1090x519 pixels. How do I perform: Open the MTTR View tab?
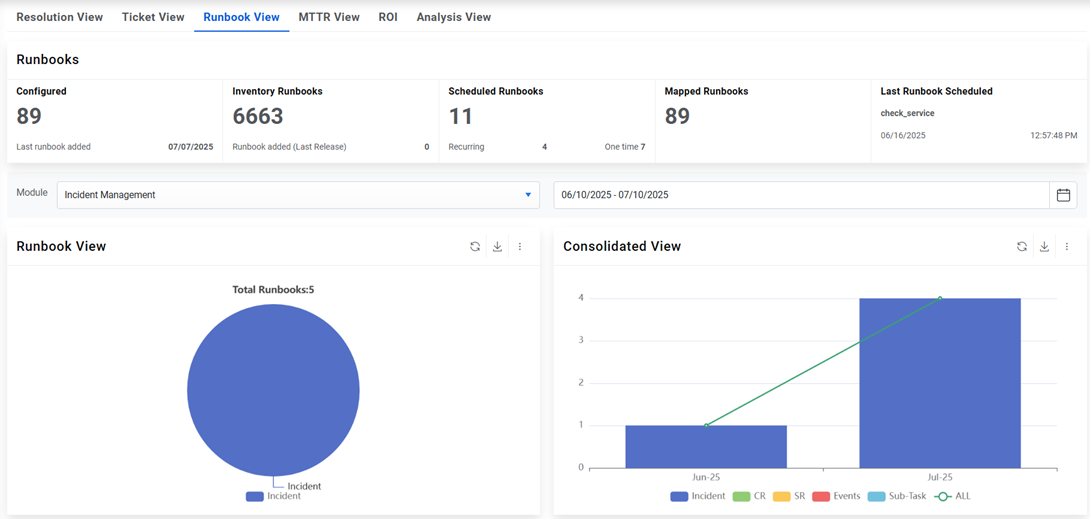tap(329, 17)
